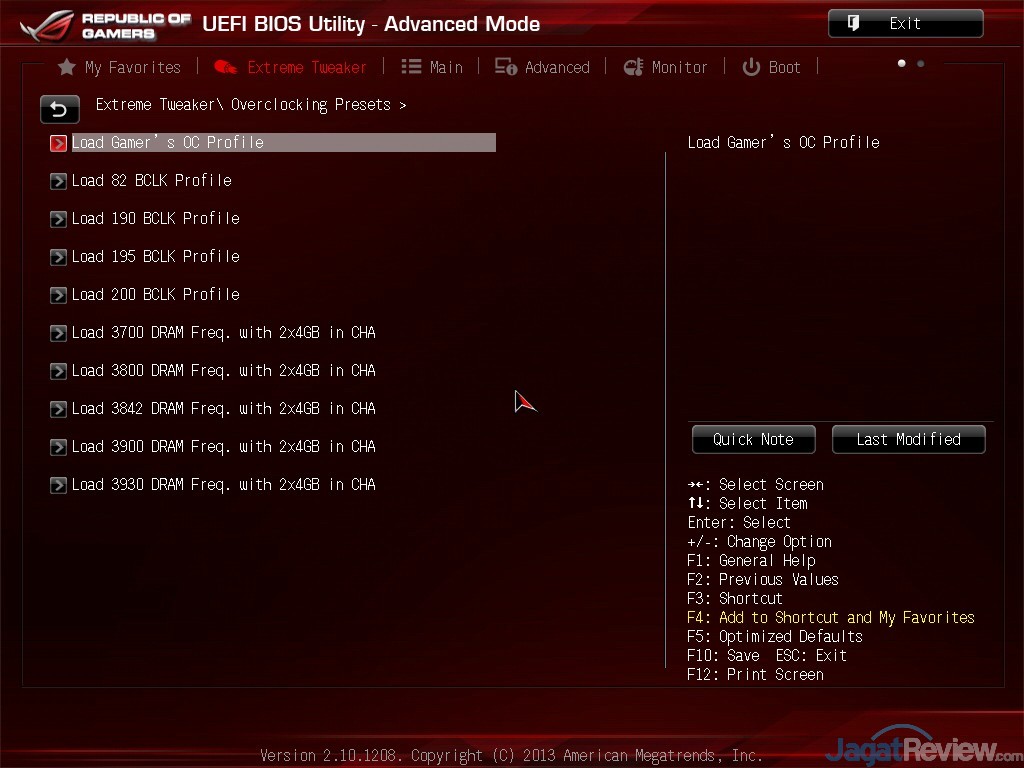This screenshot has width=1024, height=768.
Task: Click the F10: Save ESC: Exit line
Action: tap(767, 655)
